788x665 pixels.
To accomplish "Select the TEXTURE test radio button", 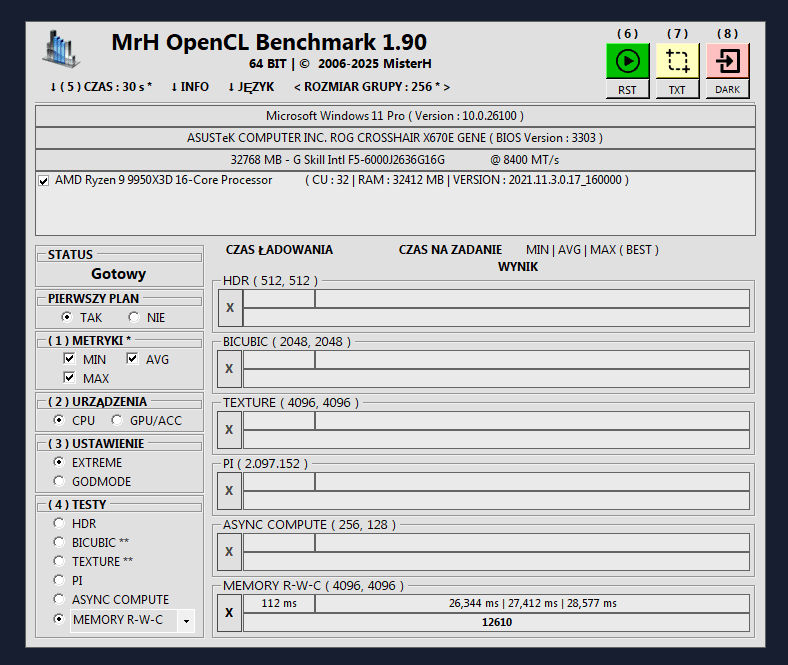I will 59,561.
